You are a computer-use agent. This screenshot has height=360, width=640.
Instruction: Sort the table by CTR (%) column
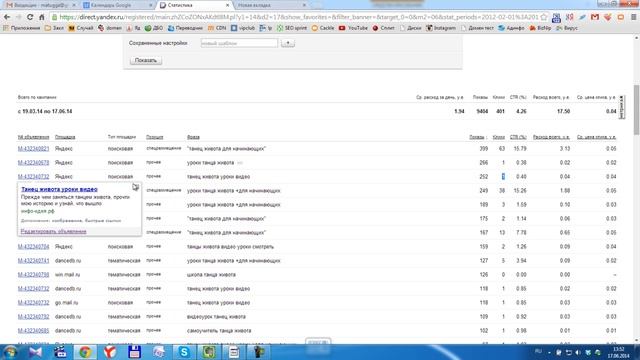518,137
